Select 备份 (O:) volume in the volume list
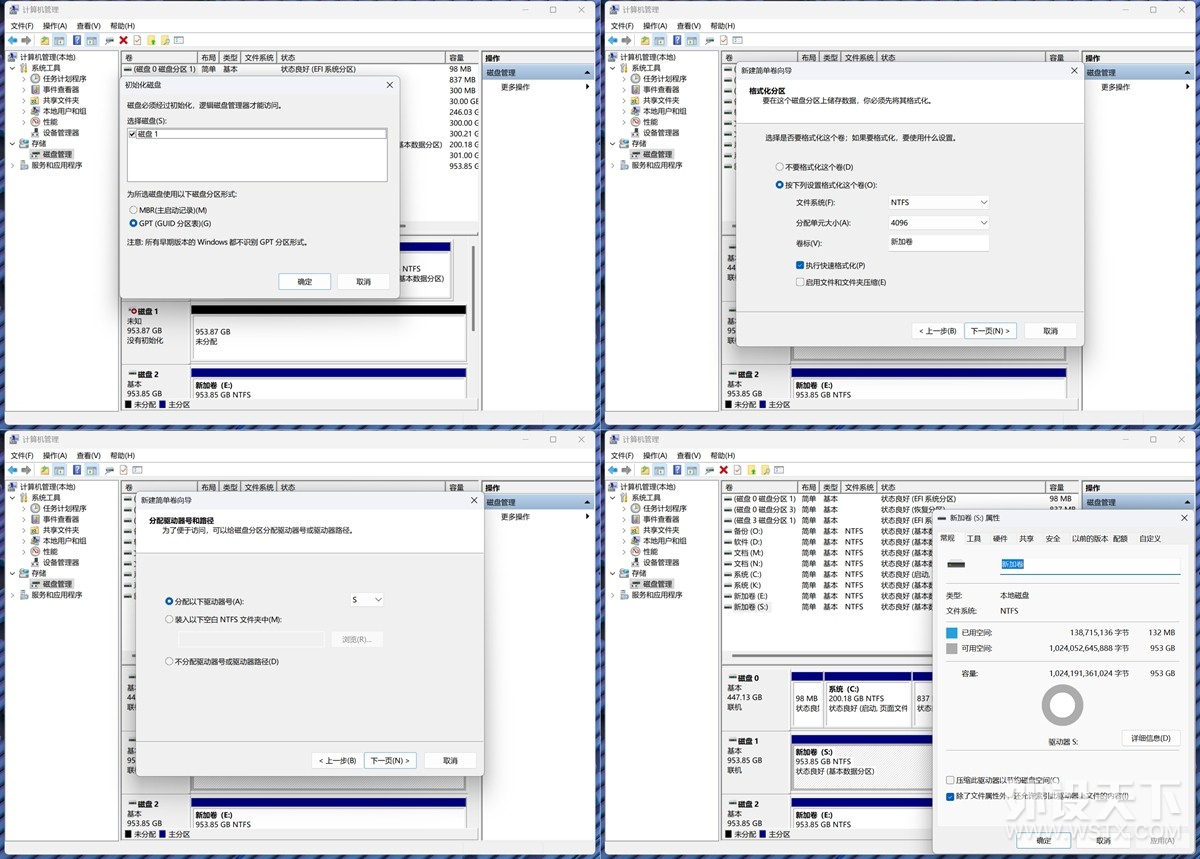This screenshot has height=859, width=1200. coord(747,531)
